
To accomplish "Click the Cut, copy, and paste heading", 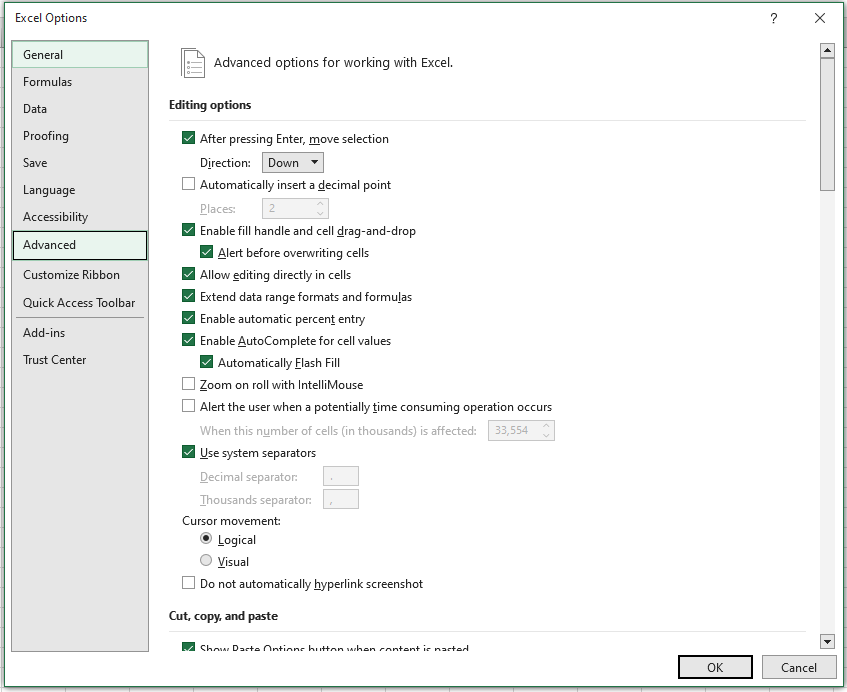I will 224,616.
